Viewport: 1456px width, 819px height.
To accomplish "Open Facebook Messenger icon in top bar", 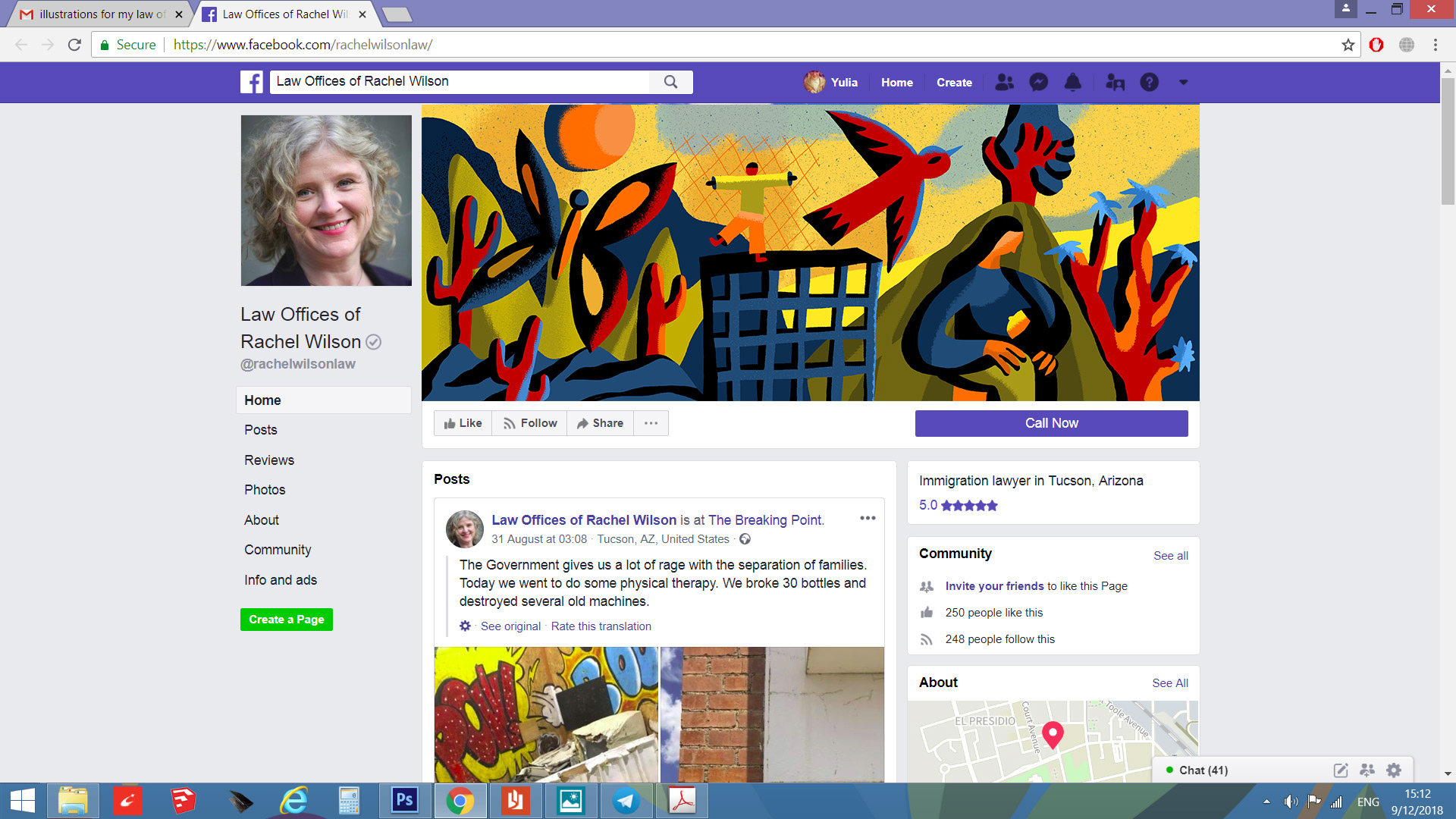I will point(1038,82).
